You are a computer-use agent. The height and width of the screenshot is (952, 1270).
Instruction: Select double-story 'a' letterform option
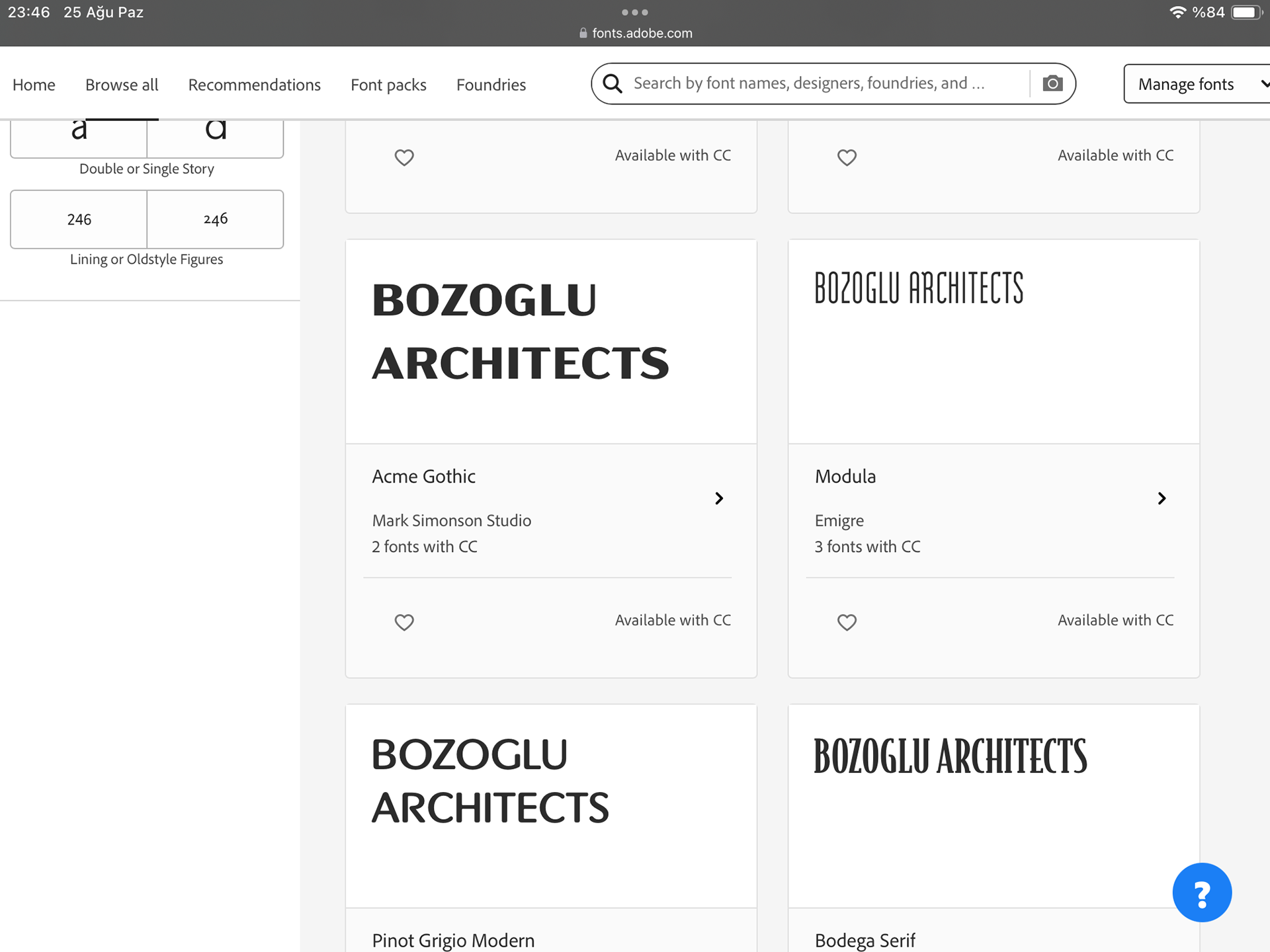tap(79, 136)
